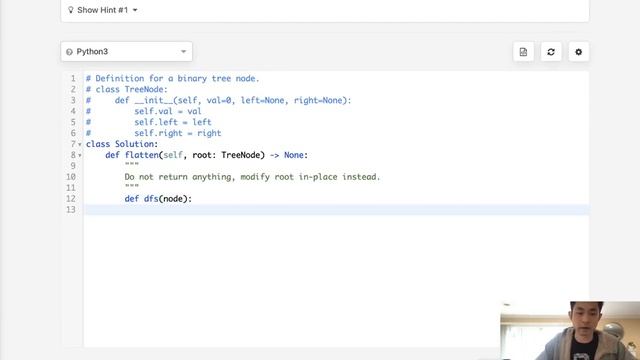Click line number 1 in the gutter

tap(73, 78)
